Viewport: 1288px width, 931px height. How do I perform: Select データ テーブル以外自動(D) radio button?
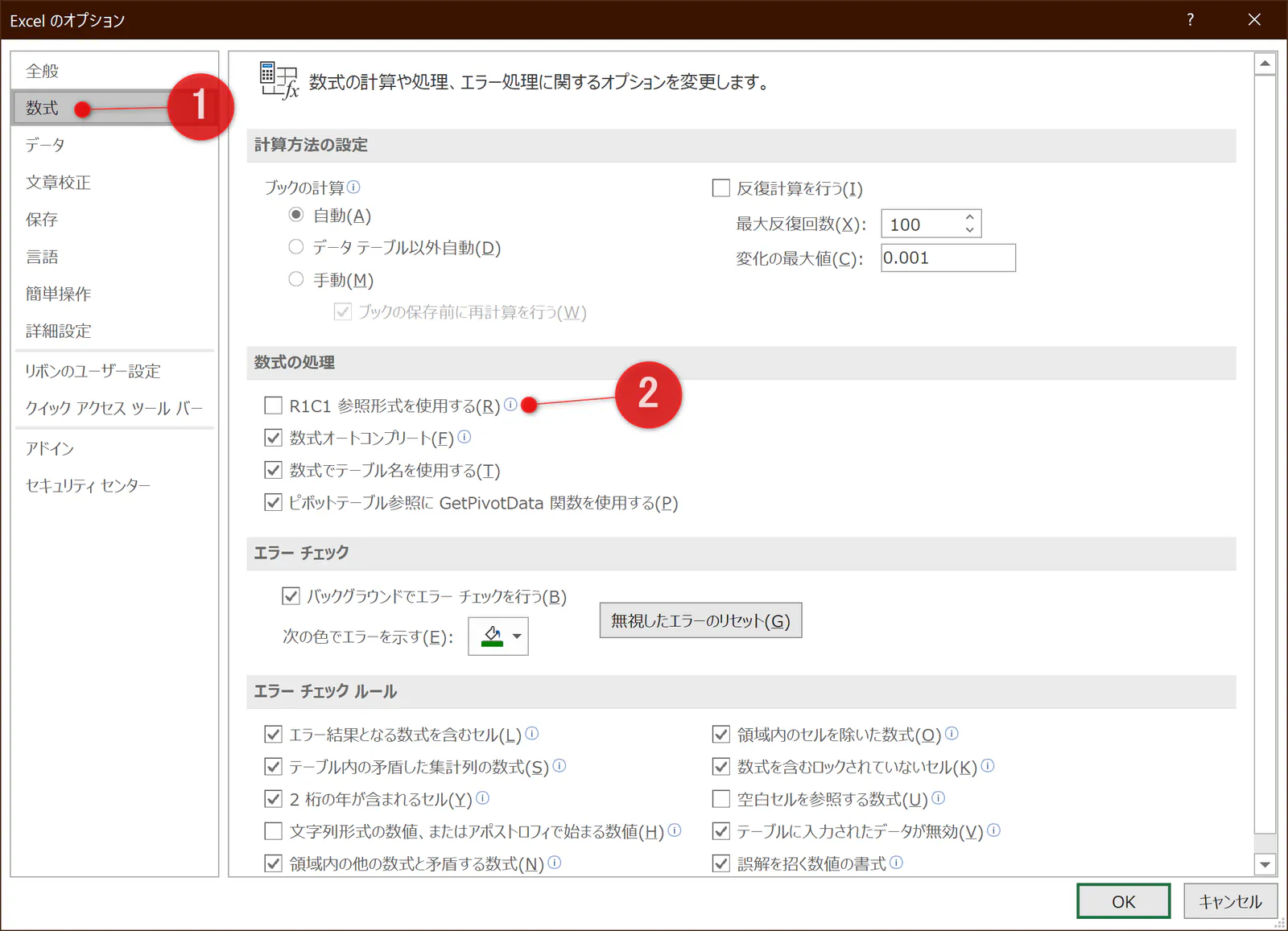click(296, 247)
